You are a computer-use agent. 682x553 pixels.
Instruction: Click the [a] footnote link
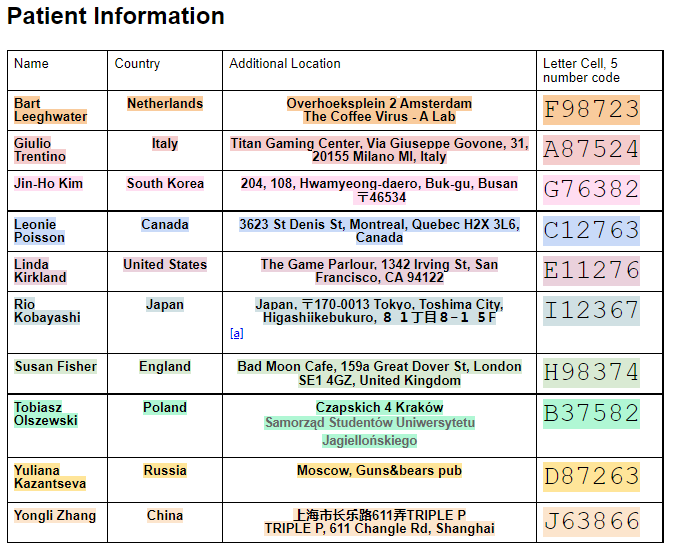(x=236, y=334)
